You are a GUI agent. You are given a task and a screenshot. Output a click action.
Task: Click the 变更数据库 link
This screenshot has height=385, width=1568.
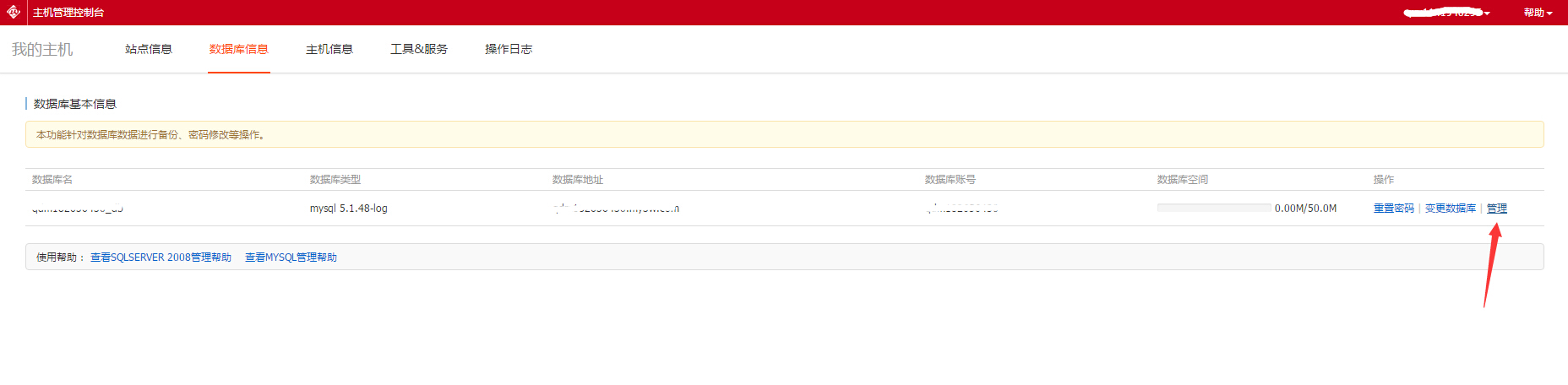(x=1450, y=209)
